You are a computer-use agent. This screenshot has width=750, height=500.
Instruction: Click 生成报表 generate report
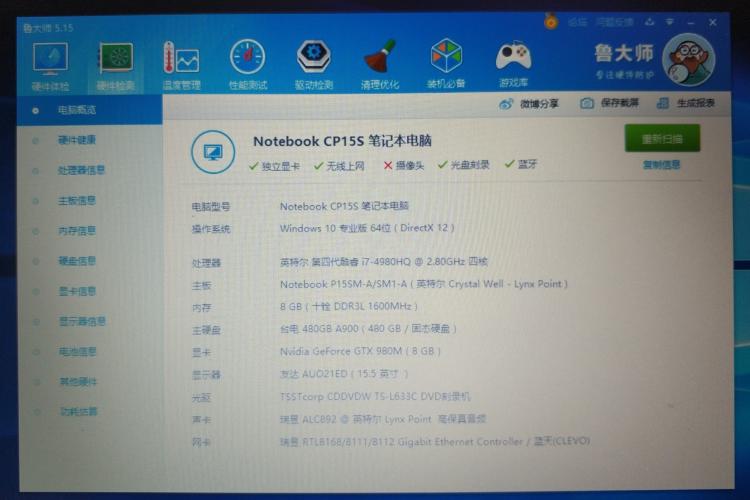[685, 103]
